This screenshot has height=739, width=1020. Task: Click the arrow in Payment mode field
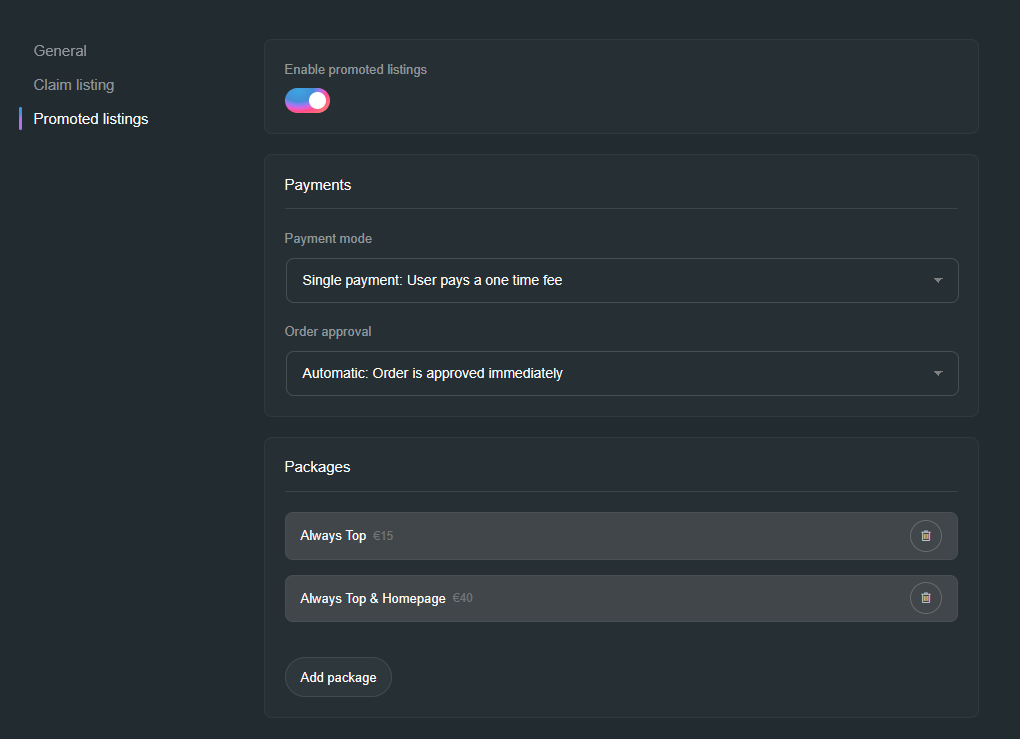coord(937,281)
